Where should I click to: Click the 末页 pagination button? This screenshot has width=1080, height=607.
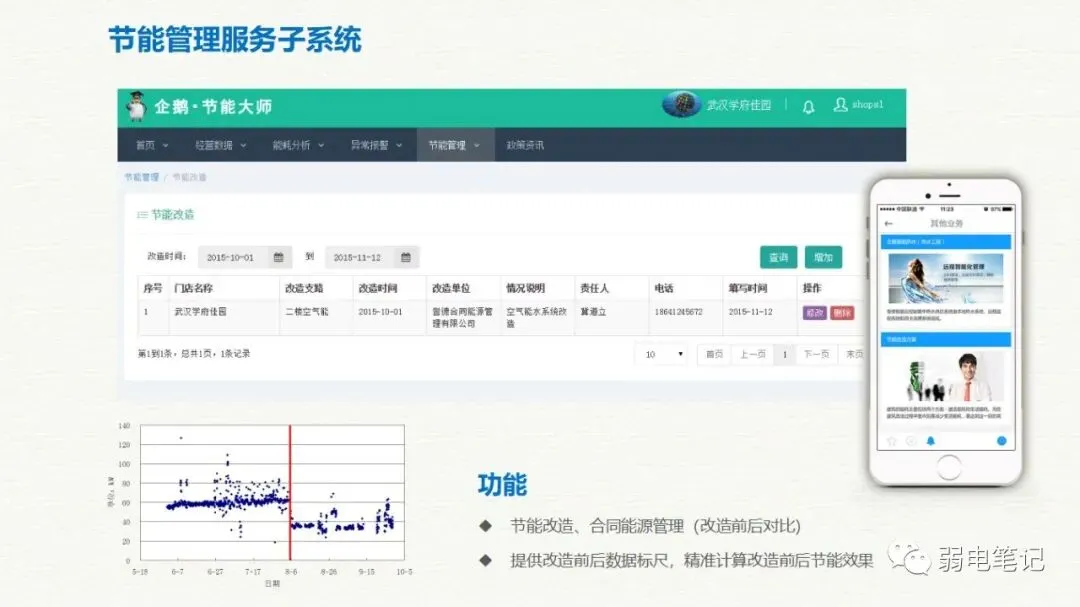[x=853, y=354]
